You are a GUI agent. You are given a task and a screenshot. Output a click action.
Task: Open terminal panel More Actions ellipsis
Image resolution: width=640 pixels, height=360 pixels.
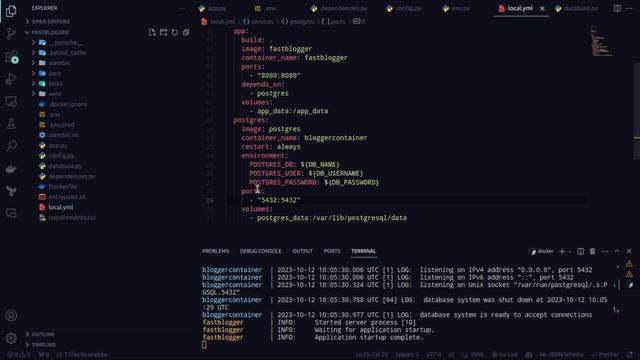(604, 251)
